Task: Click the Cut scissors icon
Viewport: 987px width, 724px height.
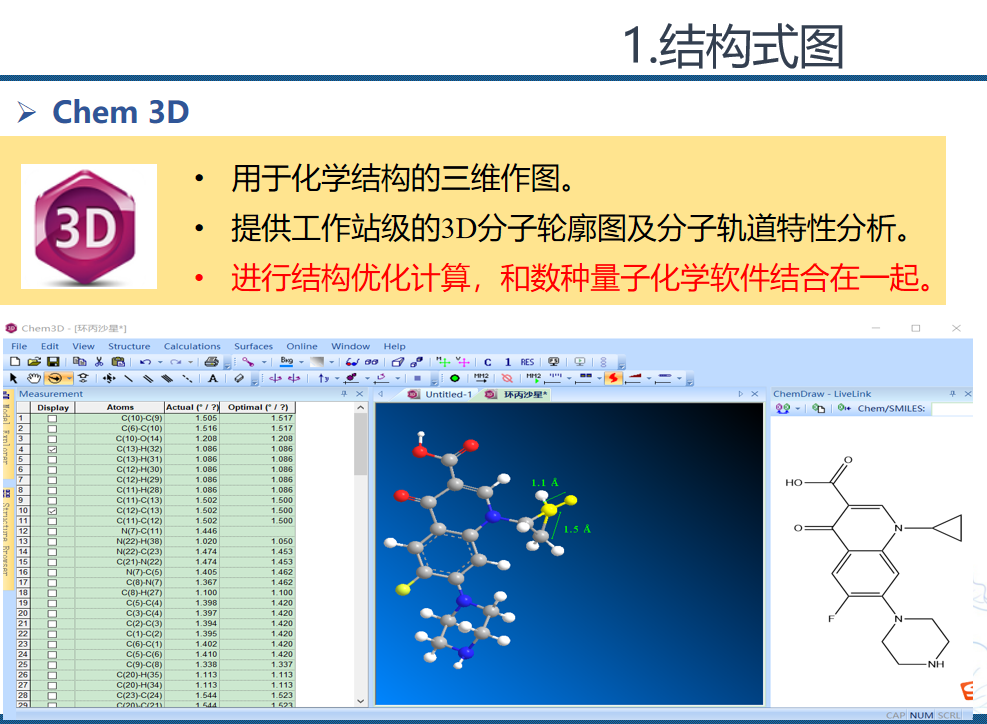Action: (x=99, y=362)
